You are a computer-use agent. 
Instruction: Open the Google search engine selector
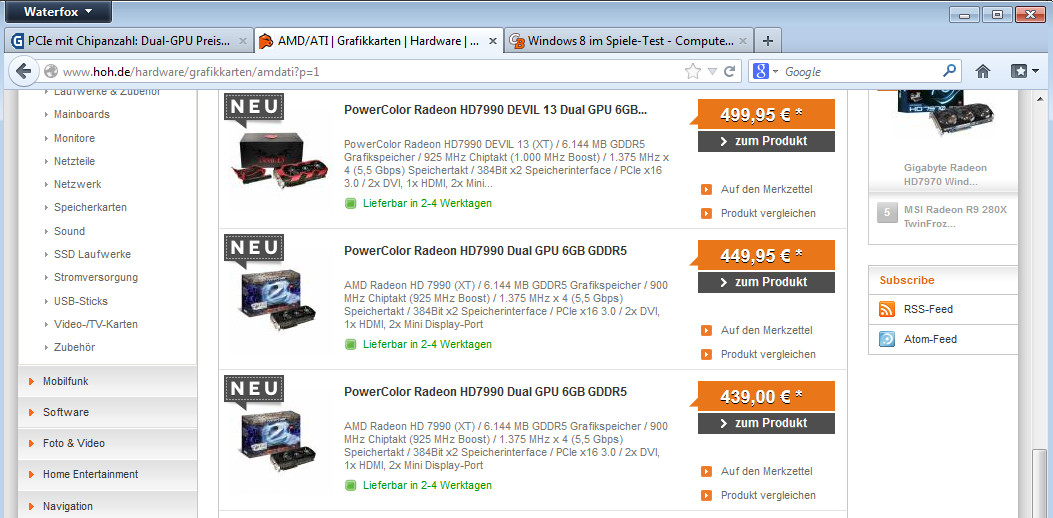coord(765,71)
